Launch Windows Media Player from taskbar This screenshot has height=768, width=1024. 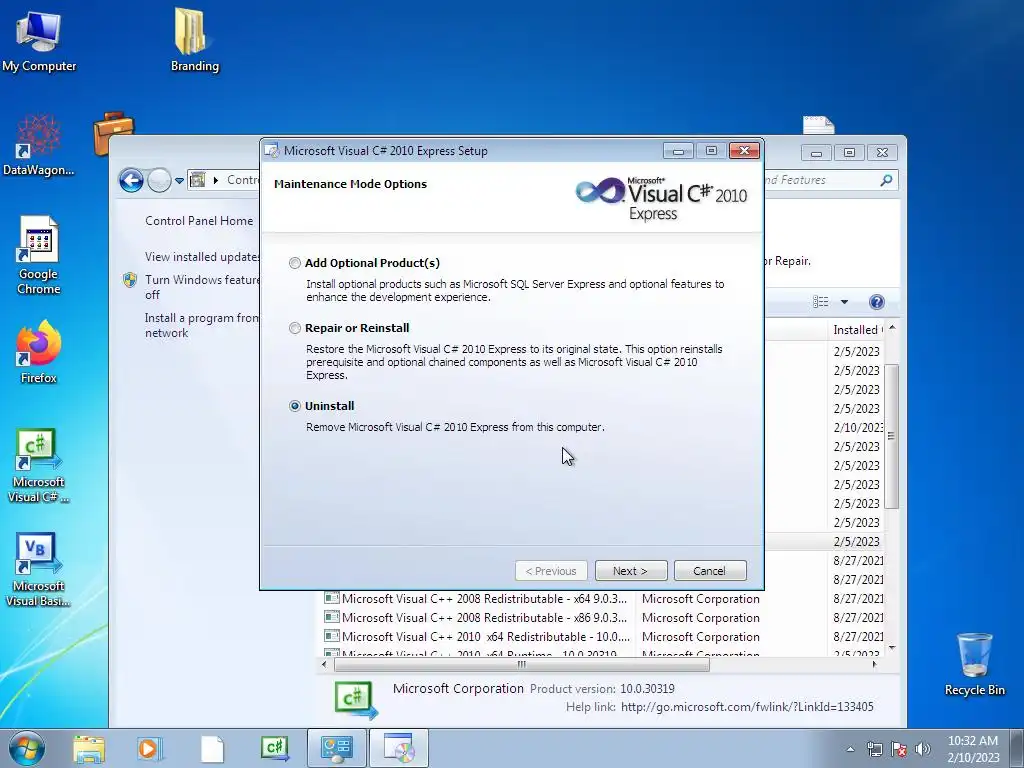(x=150, y=749)
